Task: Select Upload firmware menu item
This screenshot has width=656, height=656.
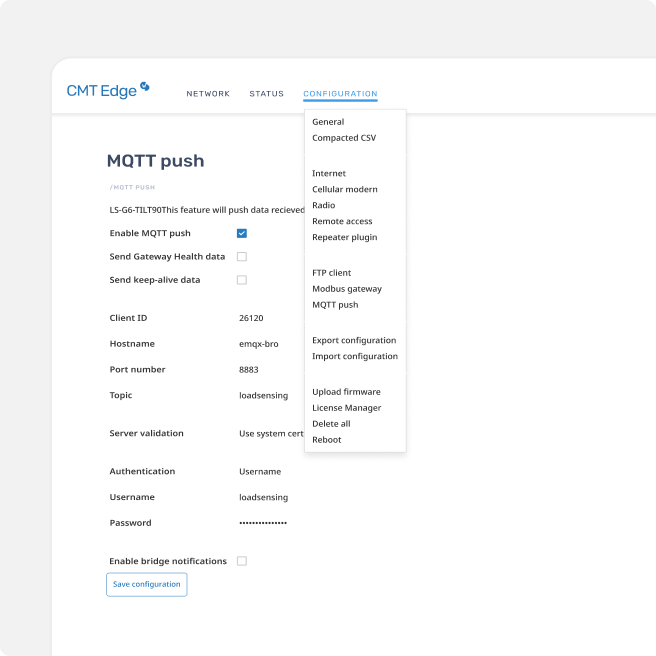Action: pos(346,392)
